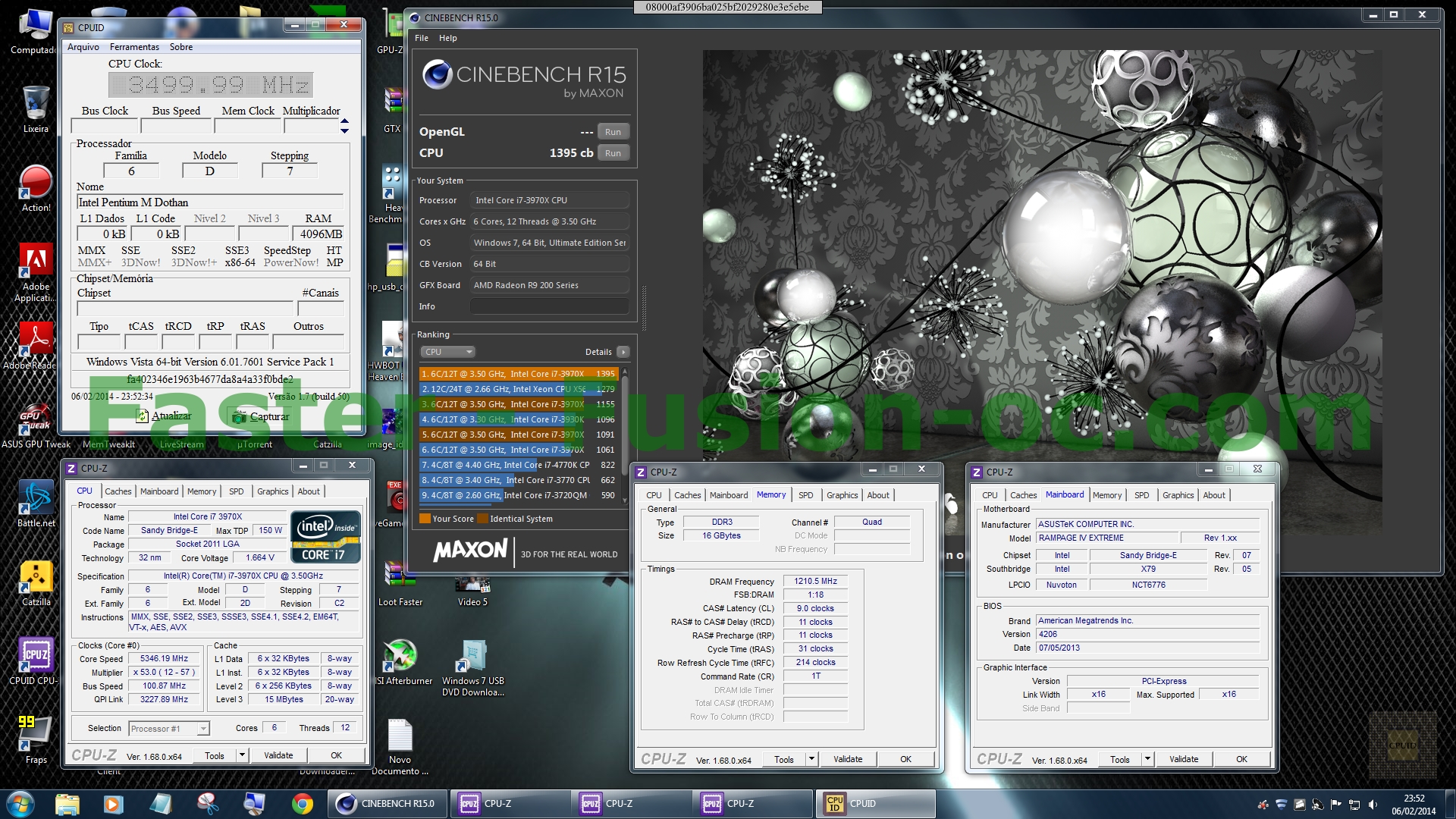Select ranking entry 7 i7-4770K 822
Screen dimensions: 1456x819
tap(518, 465)
